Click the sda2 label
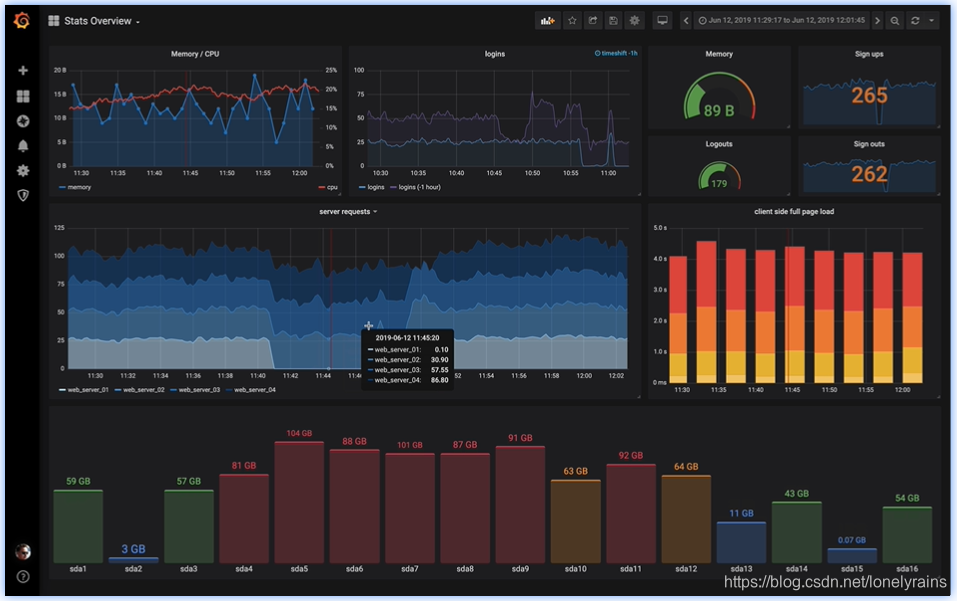This screenshot has width=957, height=601. pos(134,569)
